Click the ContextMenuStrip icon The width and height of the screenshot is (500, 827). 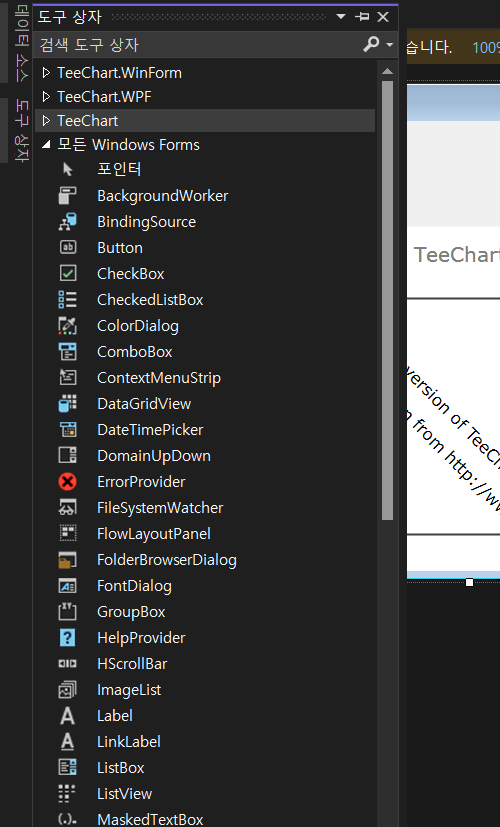pyautogui.click(x=68, y=378)
